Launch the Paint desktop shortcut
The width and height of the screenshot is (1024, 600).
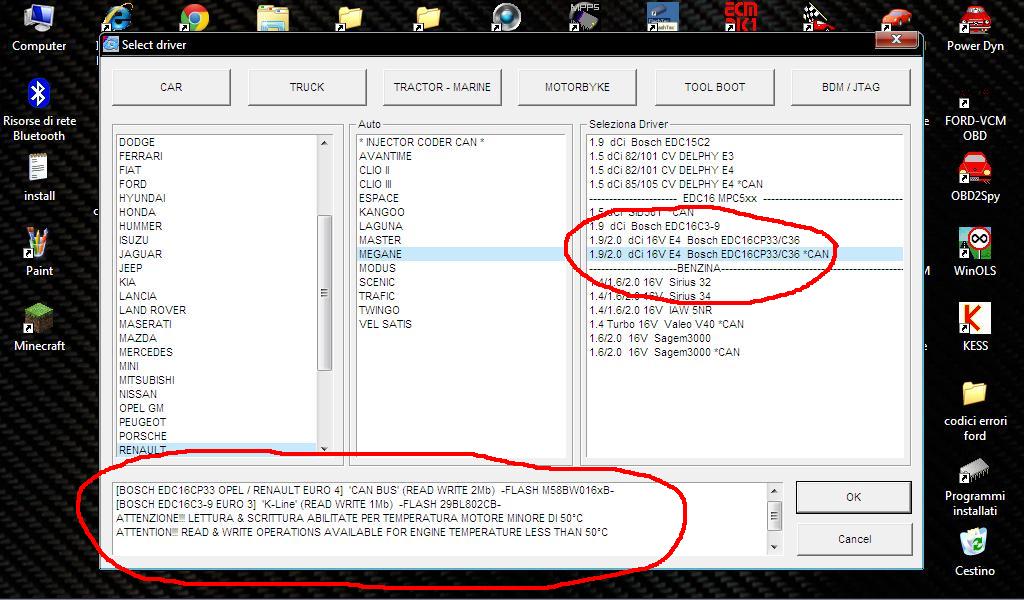point(39,252)
